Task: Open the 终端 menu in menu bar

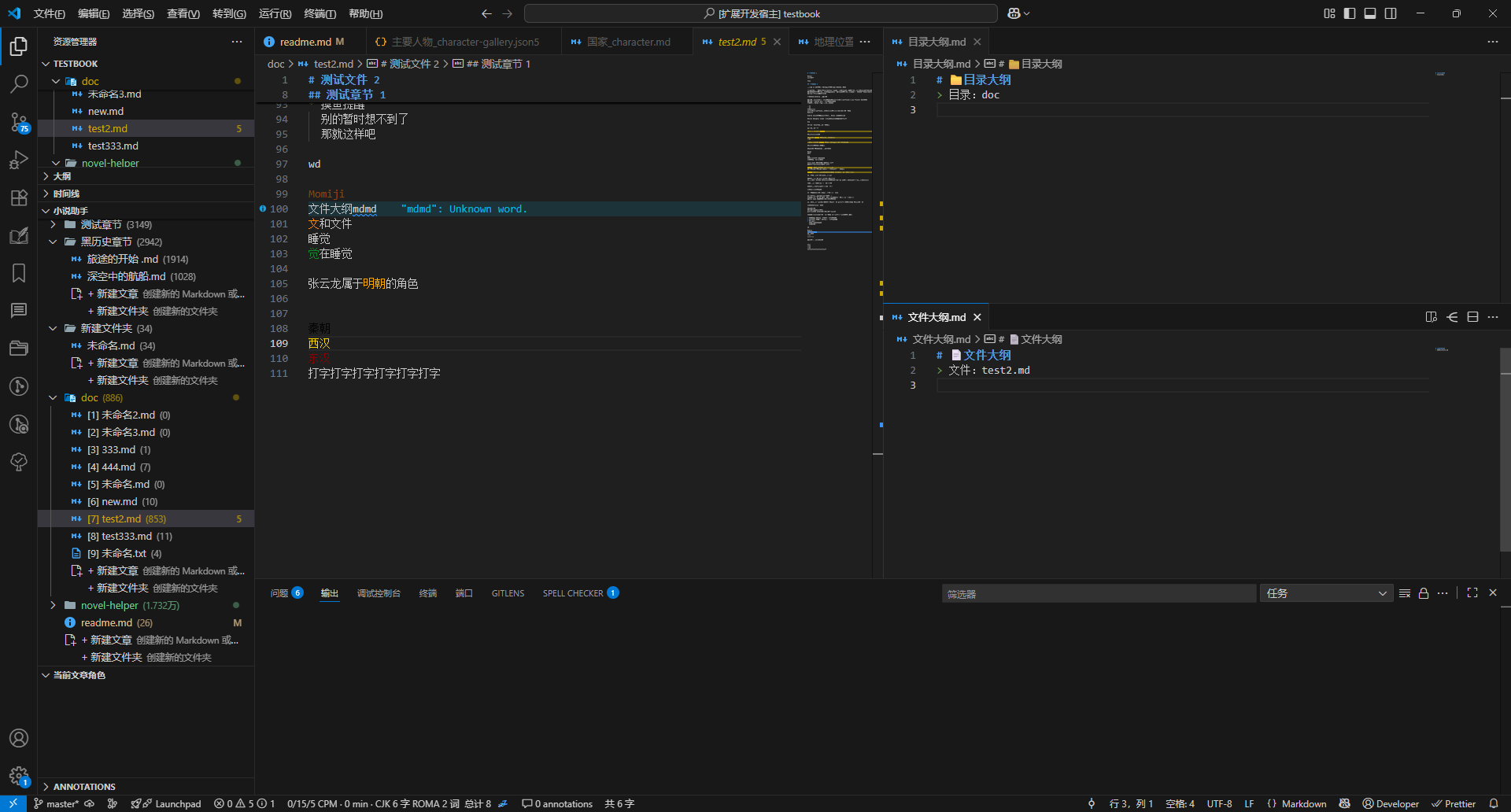Action: click(320, 13)
